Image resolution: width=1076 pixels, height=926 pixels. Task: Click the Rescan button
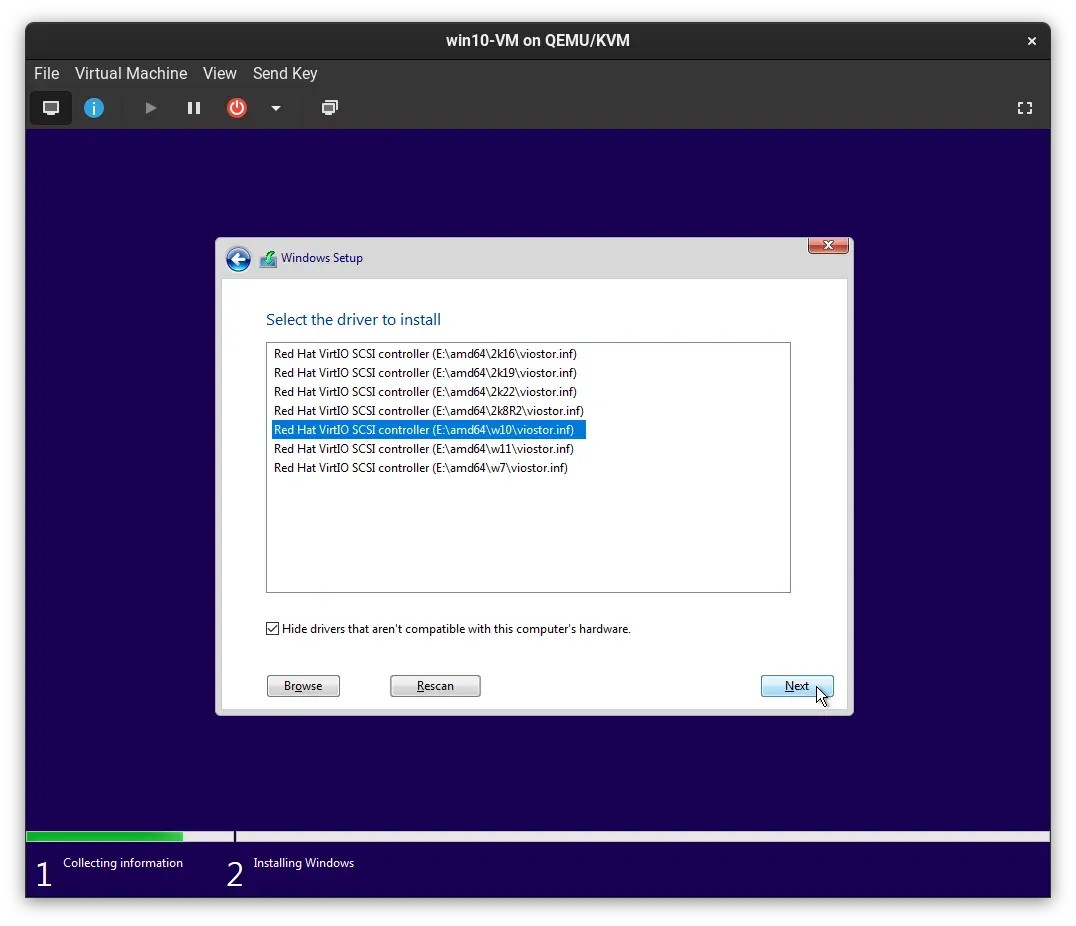pos(435,686)
